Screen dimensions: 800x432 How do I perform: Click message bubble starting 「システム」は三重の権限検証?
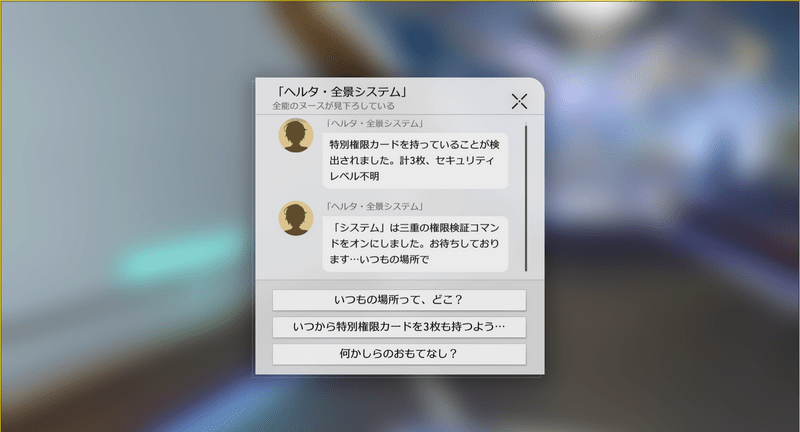tap(415, 244)
